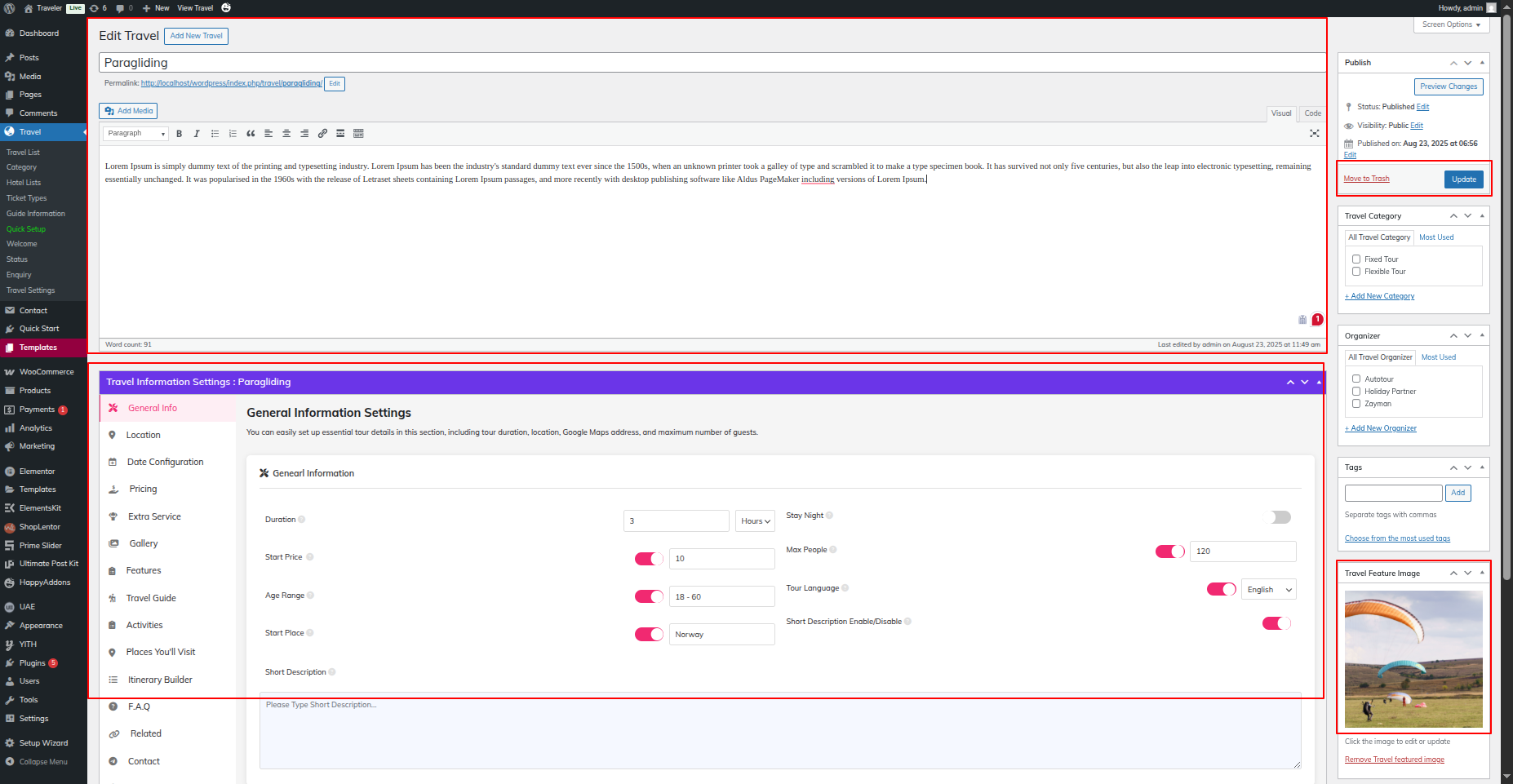Click the Update button

(1463, 179)
